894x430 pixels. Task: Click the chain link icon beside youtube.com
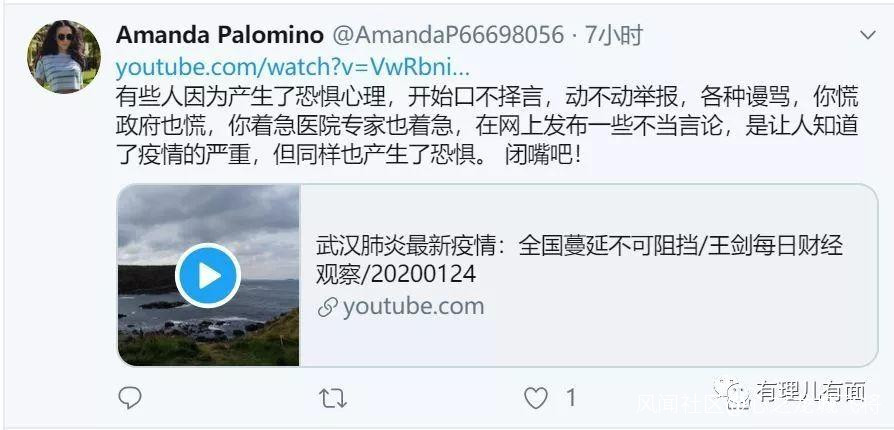pos(328,307)
